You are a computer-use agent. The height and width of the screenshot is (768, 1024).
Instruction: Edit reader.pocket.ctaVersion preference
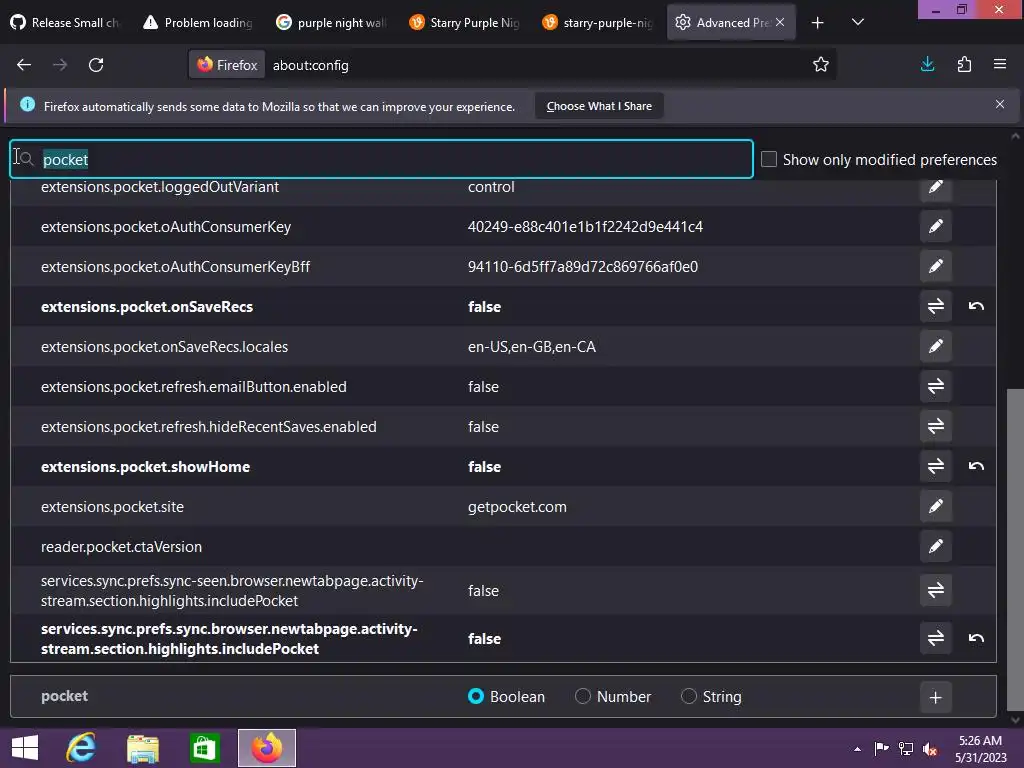point(935,547)
